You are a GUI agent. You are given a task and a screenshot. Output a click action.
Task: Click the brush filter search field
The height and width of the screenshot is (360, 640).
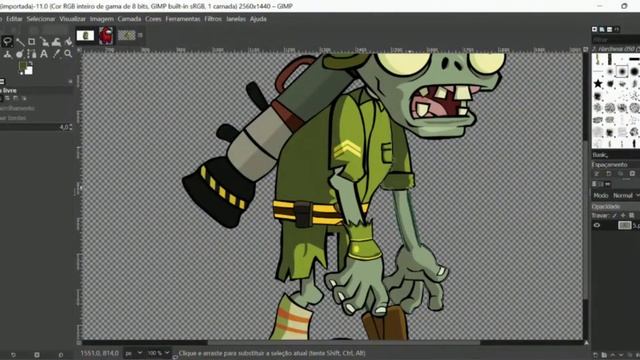(616, 40)
